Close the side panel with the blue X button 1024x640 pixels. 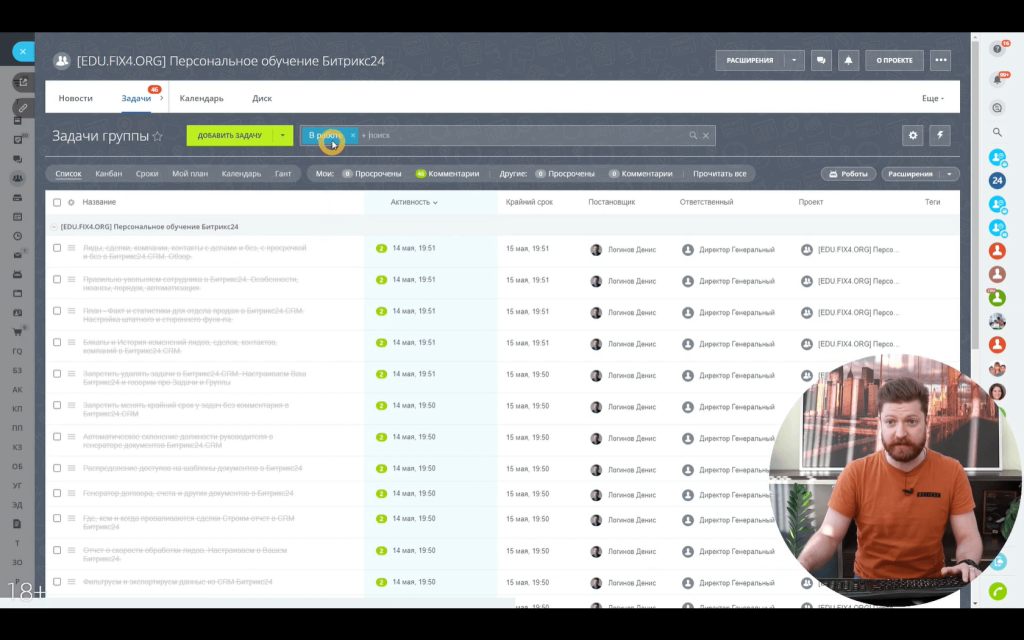click(23, 51)
